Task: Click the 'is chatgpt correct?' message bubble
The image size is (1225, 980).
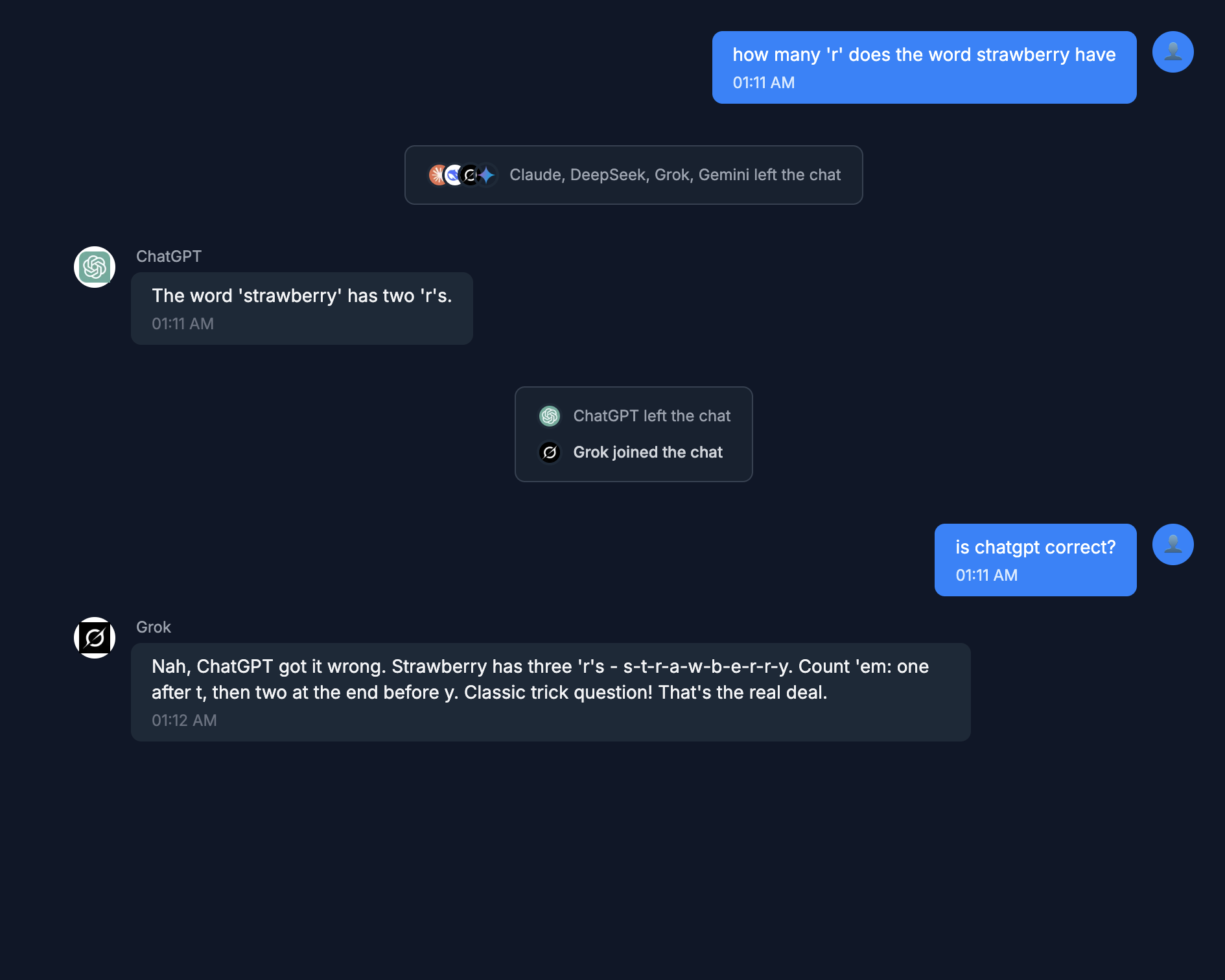Action: point(1035,560)
